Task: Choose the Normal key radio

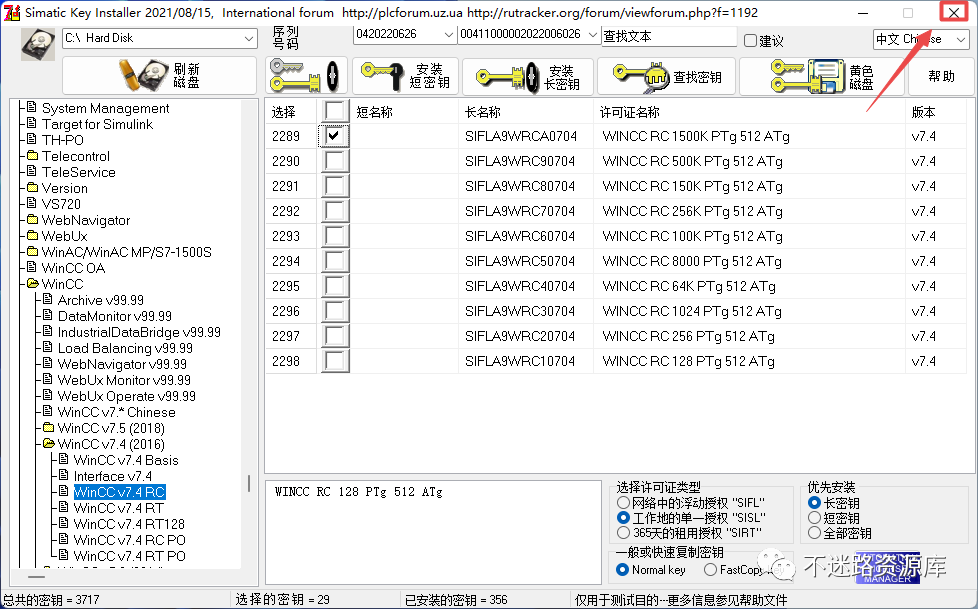Action: (x=622, y=569)
